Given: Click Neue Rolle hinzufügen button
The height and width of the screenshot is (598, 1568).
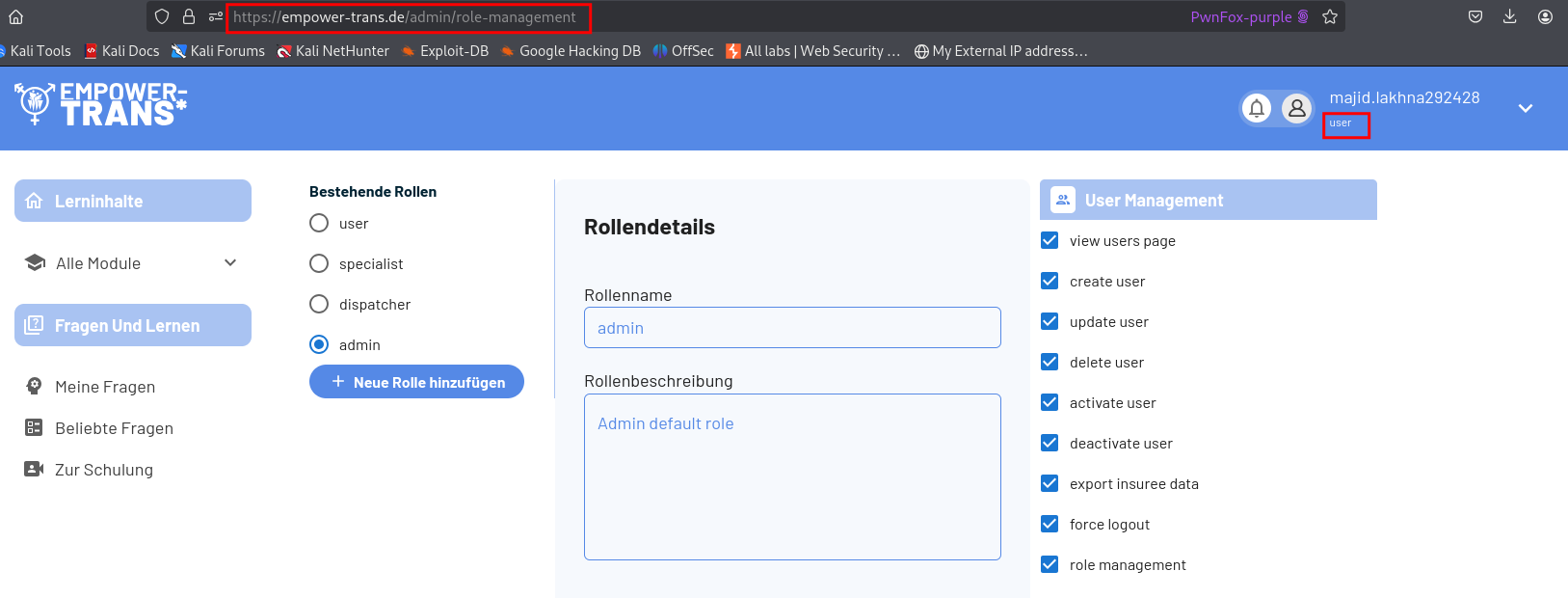Looking at the screenshot, I should [x=416, y=382].
